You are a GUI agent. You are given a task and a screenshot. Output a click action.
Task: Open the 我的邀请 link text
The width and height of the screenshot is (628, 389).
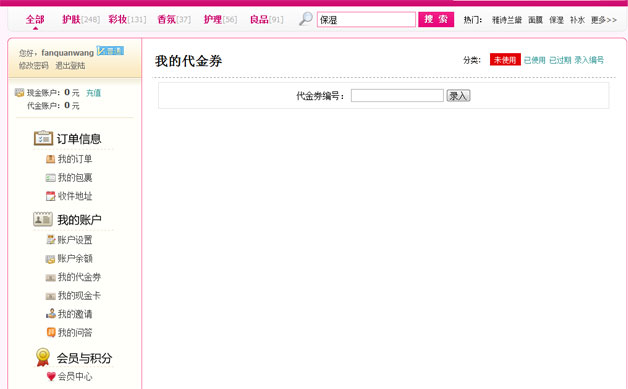point(75,314)
